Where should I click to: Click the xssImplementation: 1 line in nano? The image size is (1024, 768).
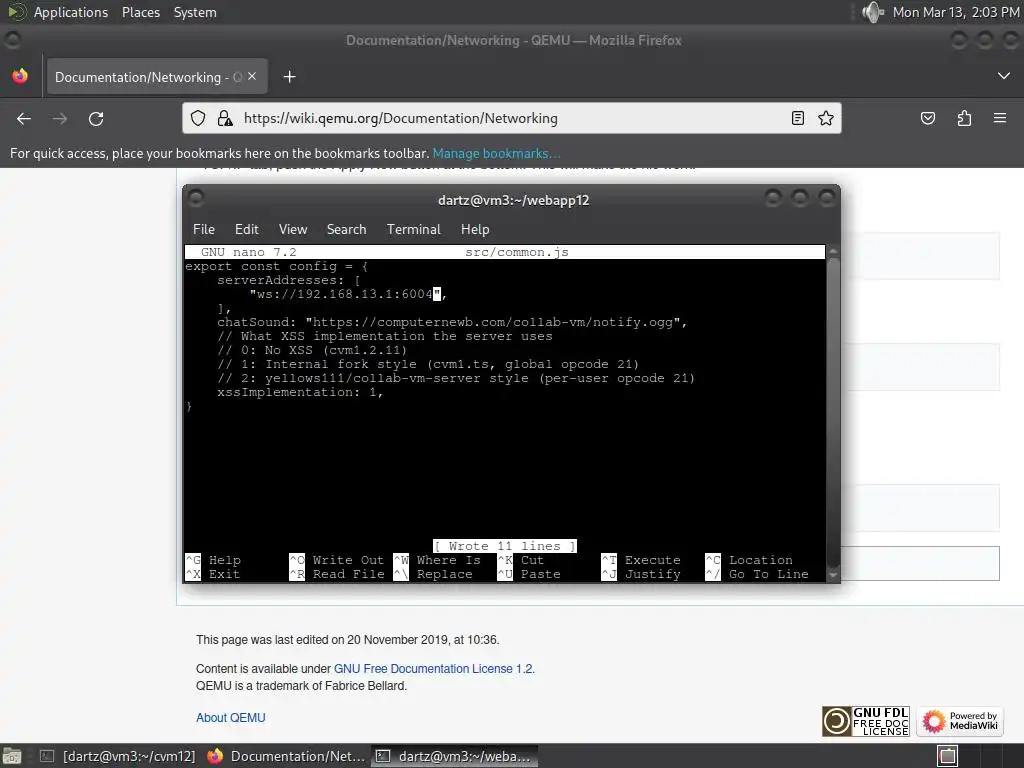coord(300,392)
